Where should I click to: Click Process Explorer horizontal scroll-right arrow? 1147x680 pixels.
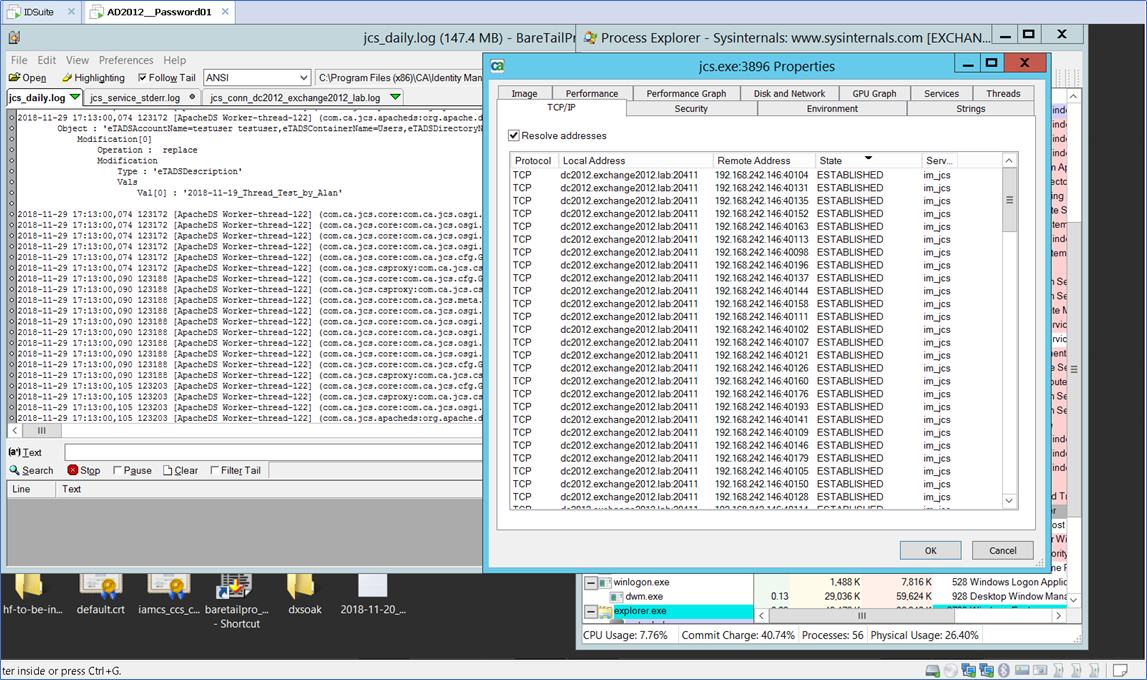[1058, 616]
